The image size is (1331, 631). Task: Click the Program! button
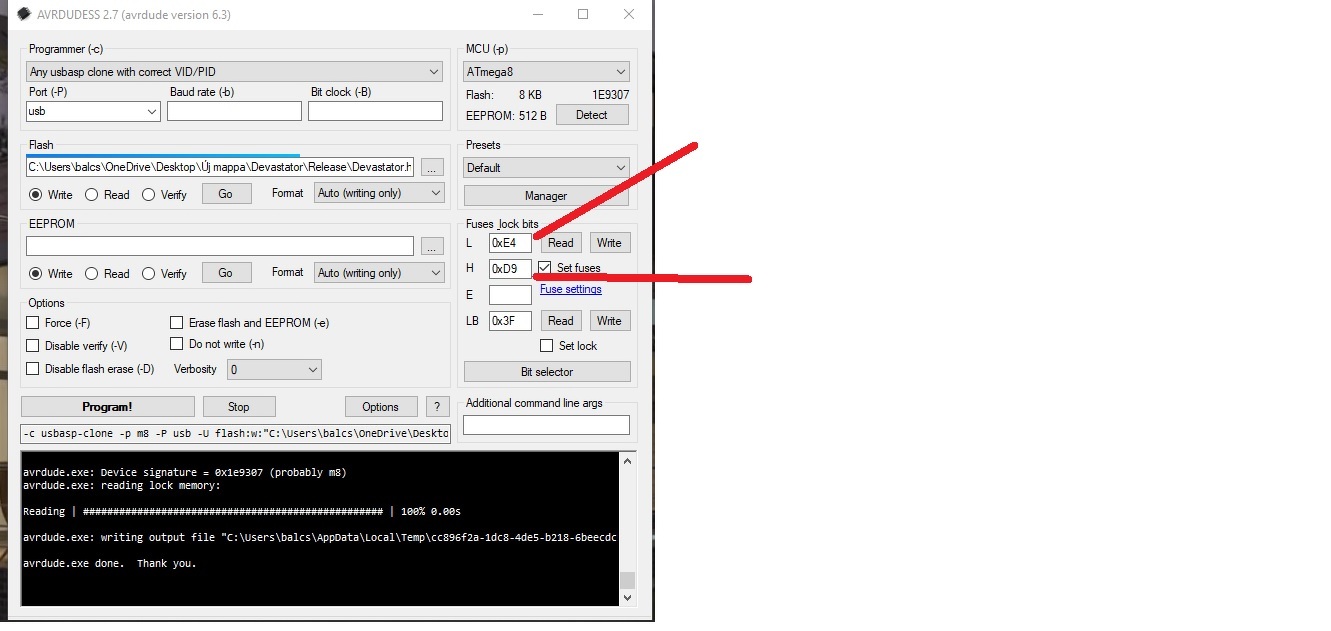(108, 407)
